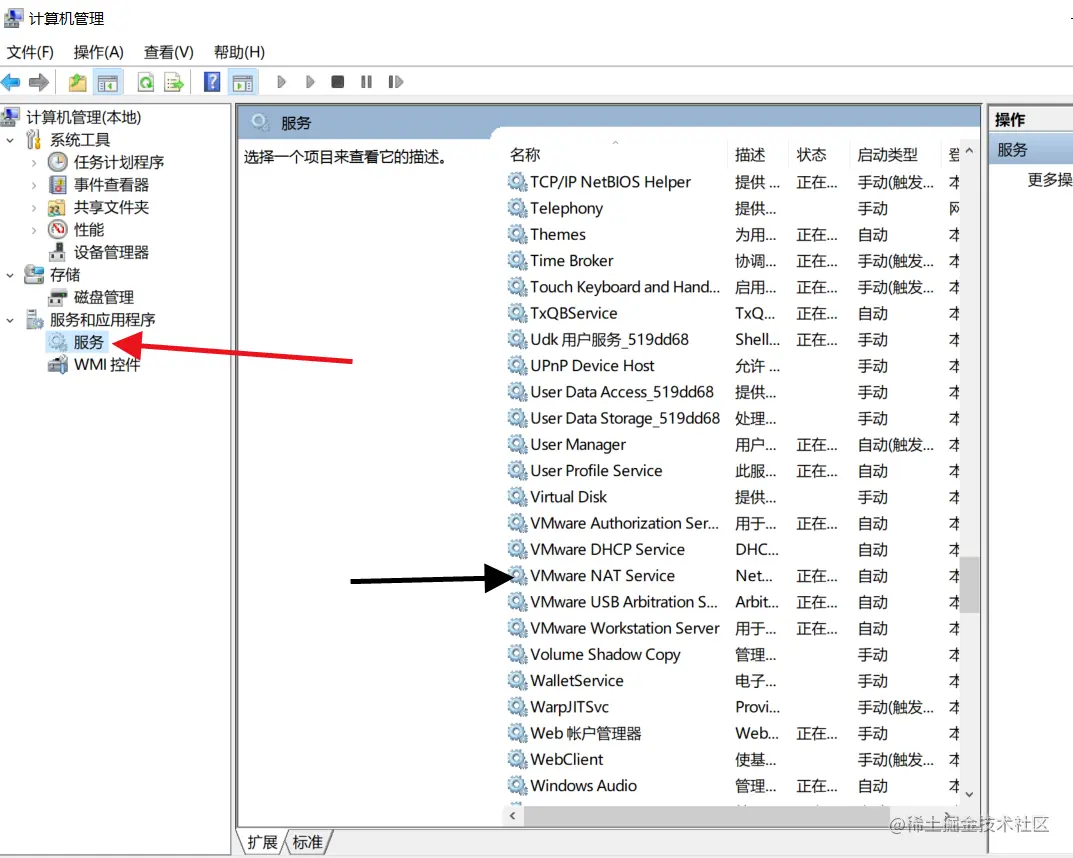Collapse the 系统工具 tree node
This screenshot has width=1073, height=858.
click(10, 140)
